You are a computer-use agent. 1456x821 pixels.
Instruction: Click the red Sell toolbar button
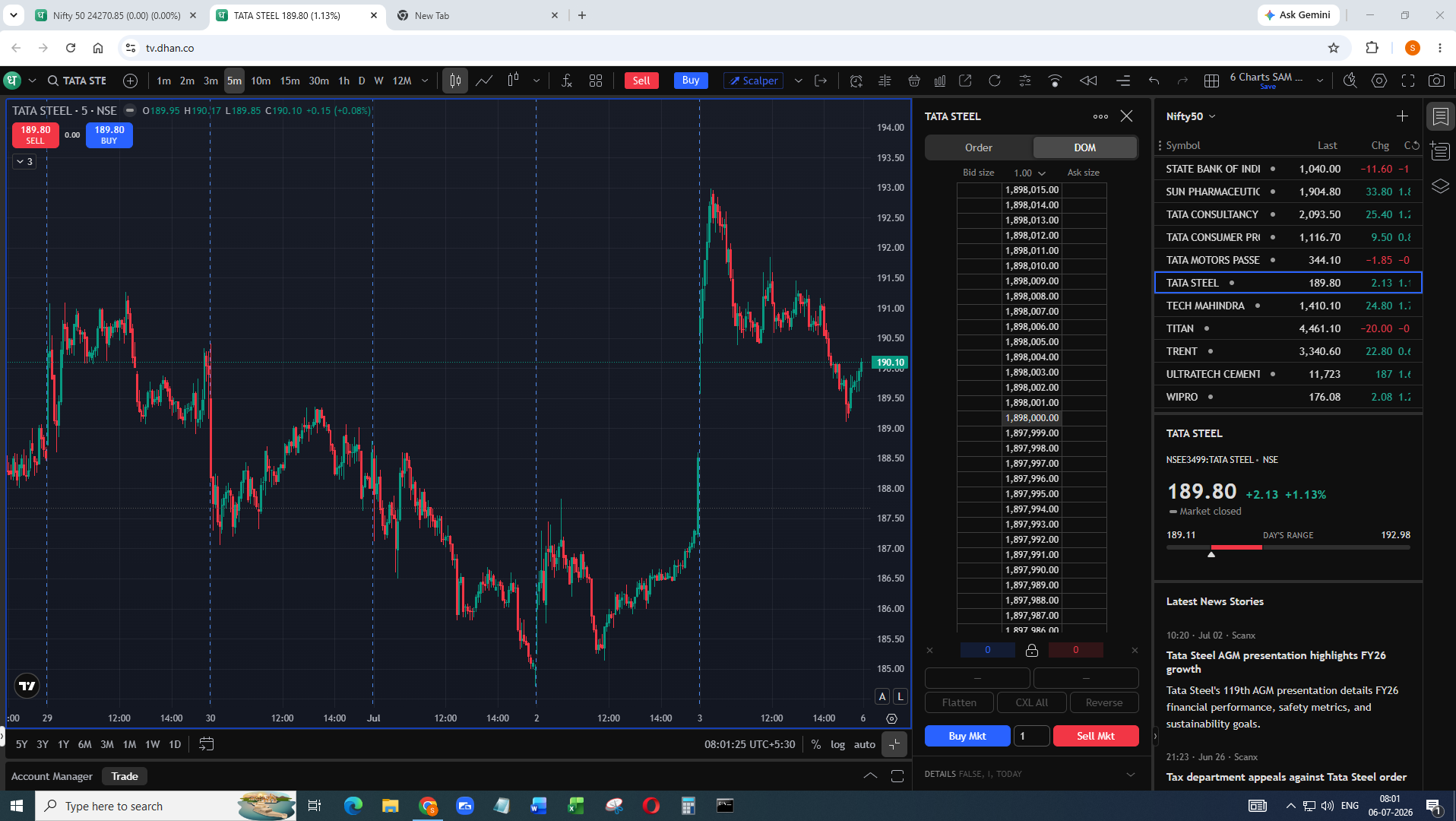coord(641,81)
